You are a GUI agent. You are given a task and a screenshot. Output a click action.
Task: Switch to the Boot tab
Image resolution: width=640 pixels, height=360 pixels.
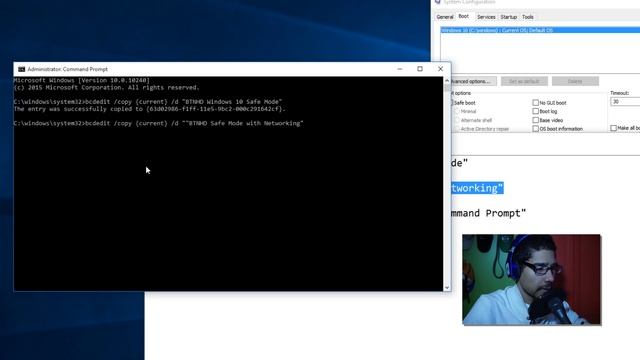coord(464,16)
